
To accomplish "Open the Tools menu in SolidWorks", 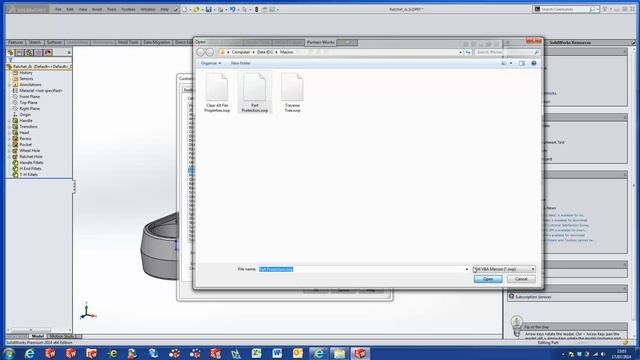I will pyautogui.click(x=111, y=9).
